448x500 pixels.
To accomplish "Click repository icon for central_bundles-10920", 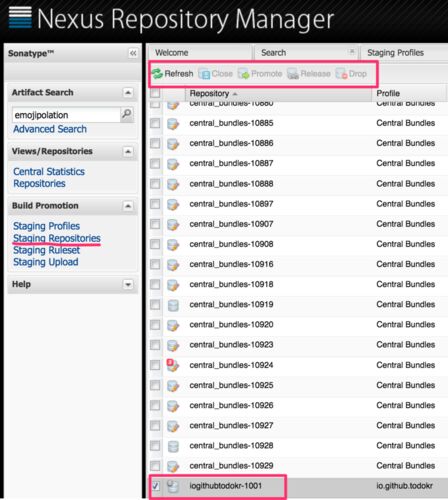I will tap(173, 325).
